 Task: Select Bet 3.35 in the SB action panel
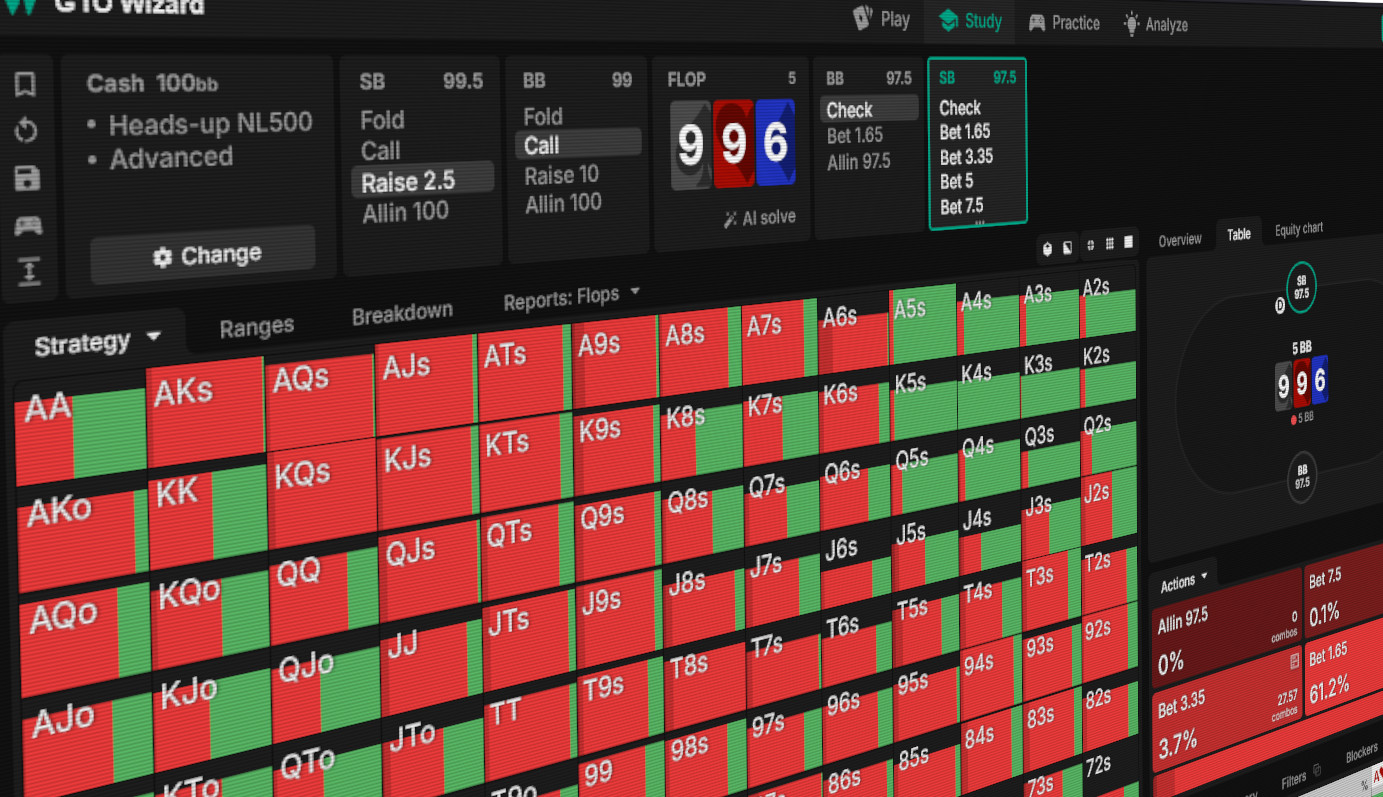coord(965,157)
